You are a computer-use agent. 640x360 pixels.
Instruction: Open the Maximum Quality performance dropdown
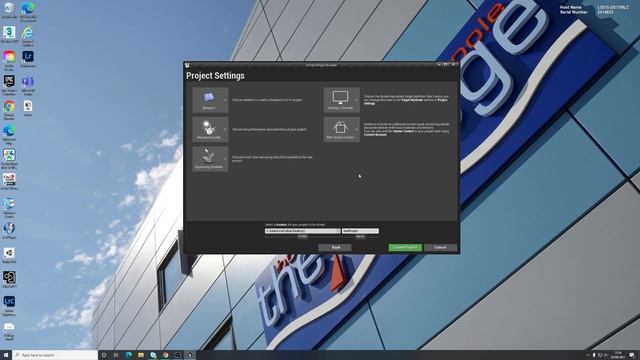(x=210, y=129)
